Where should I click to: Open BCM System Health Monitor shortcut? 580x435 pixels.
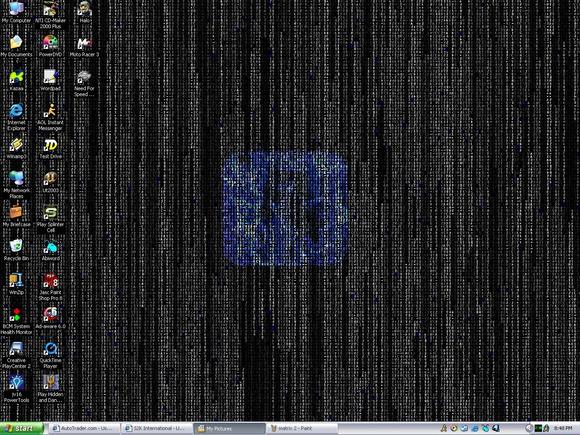16,320
